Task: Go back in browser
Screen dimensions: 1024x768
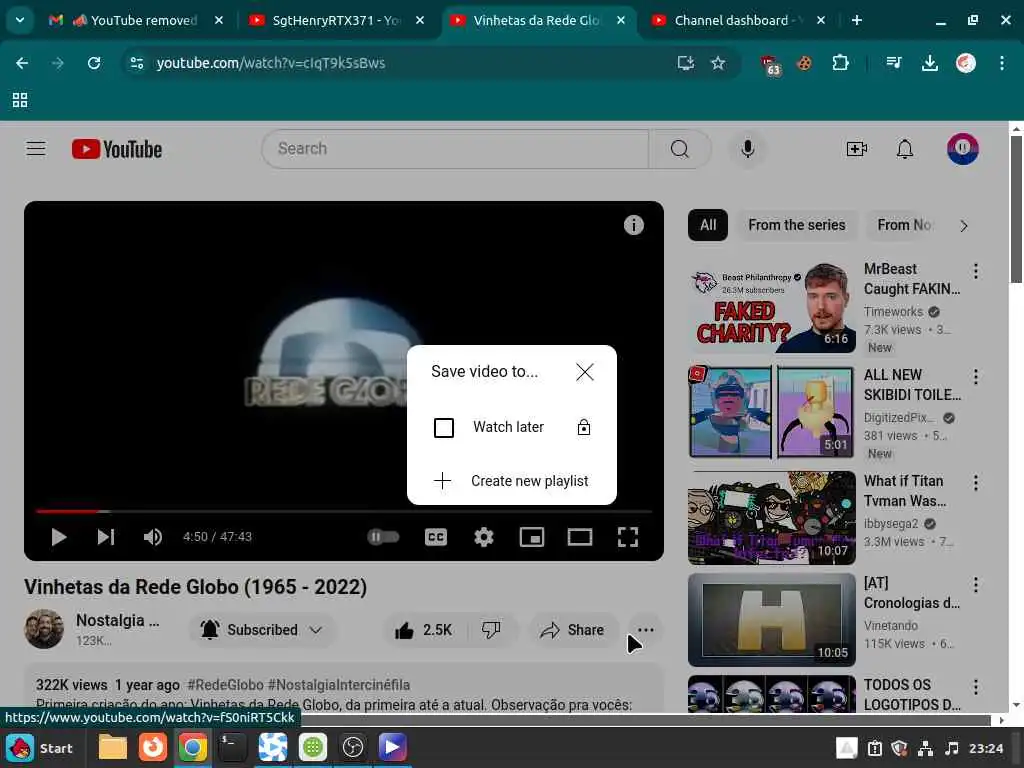Action: click(22, 63)
